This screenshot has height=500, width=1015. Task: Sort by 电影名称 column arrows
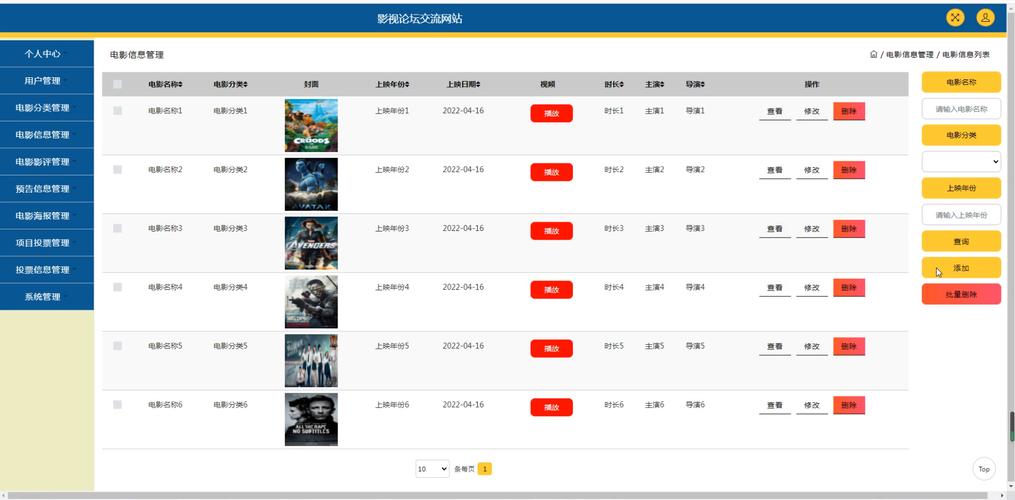pyautogui.click(x=181, y=84)
